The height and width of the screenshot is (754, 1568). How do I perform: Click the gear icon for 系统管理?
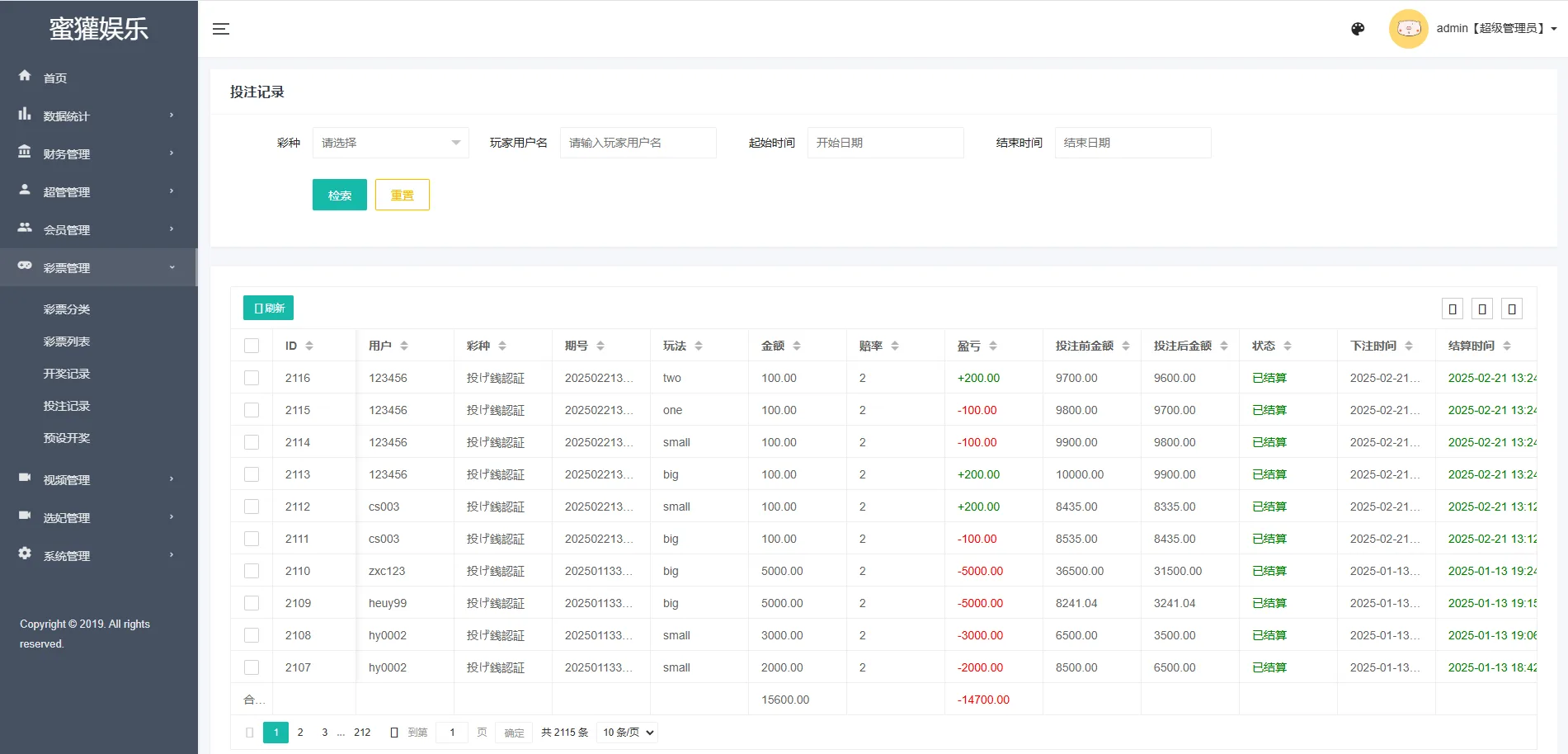point(25,554)
